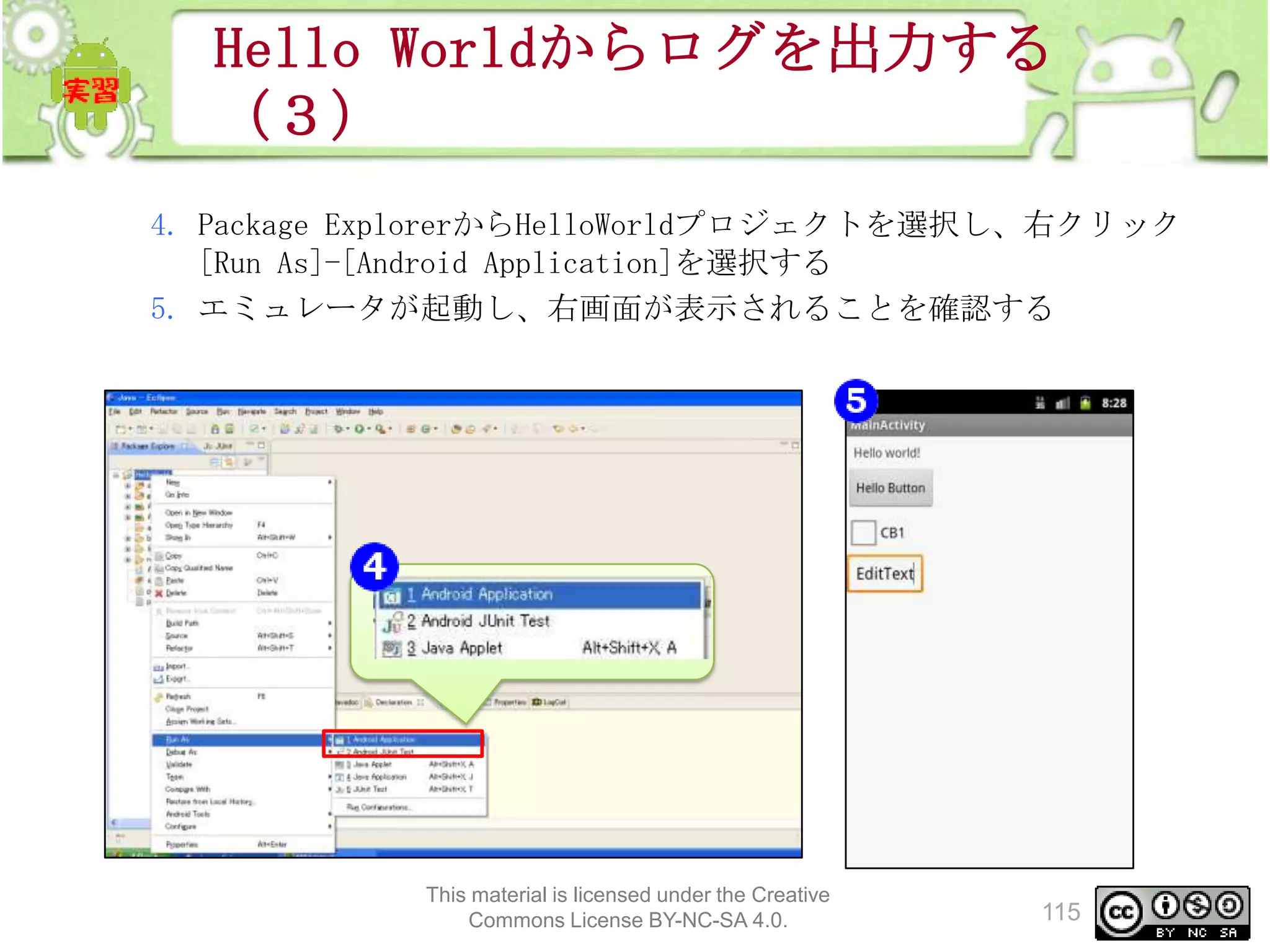
Task: Click Link with Editor icon in Package Explorer
Action: coord(229,462)
